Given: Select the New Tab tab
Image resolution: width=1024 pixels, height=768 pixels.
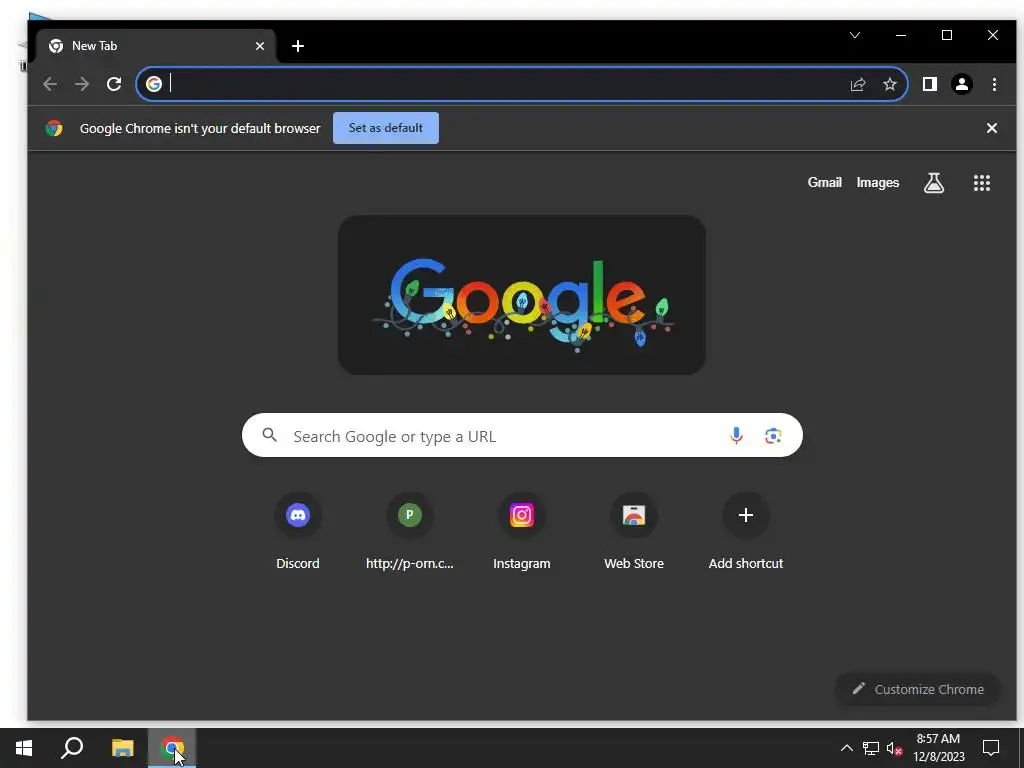Looking at the screenshot, I should point(155,46).
